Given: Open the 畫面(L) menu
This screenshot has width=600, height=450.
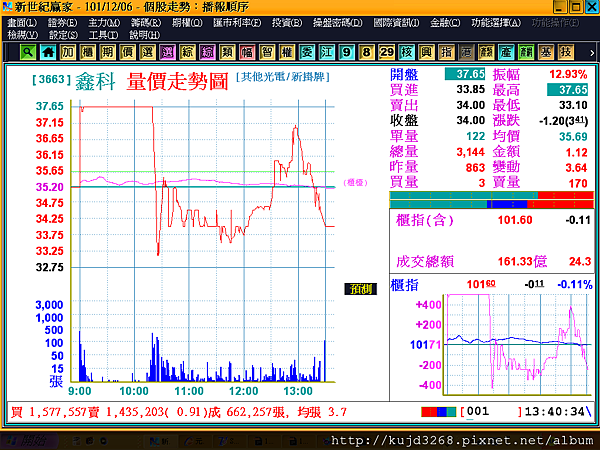Looking at the screenshot, I should tap(22, 23).
